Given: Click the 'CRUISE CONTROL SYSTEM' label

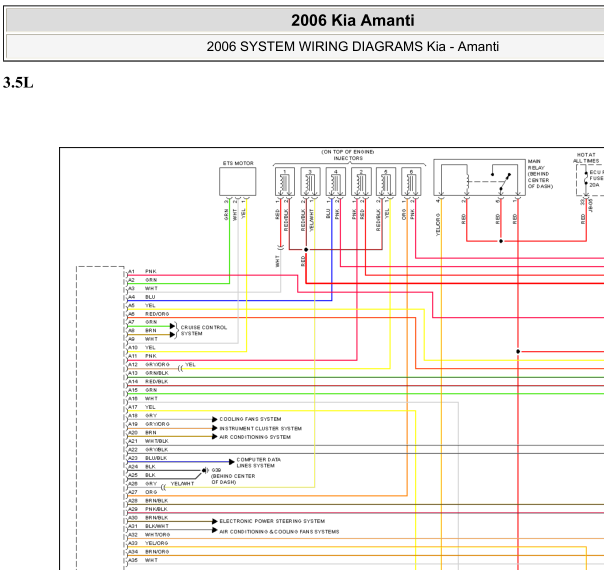Looking at the screenshot, I should [204, 330].
